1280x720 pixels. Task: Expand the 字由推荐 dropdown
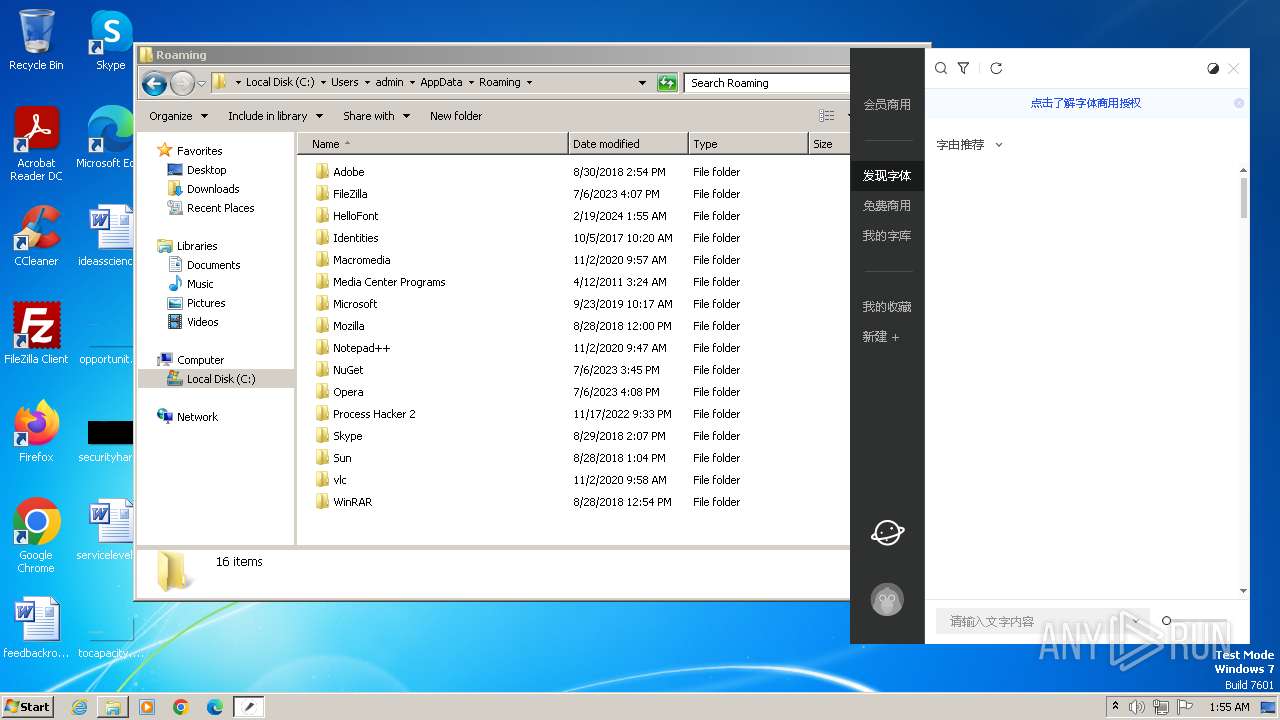[969, 145]
